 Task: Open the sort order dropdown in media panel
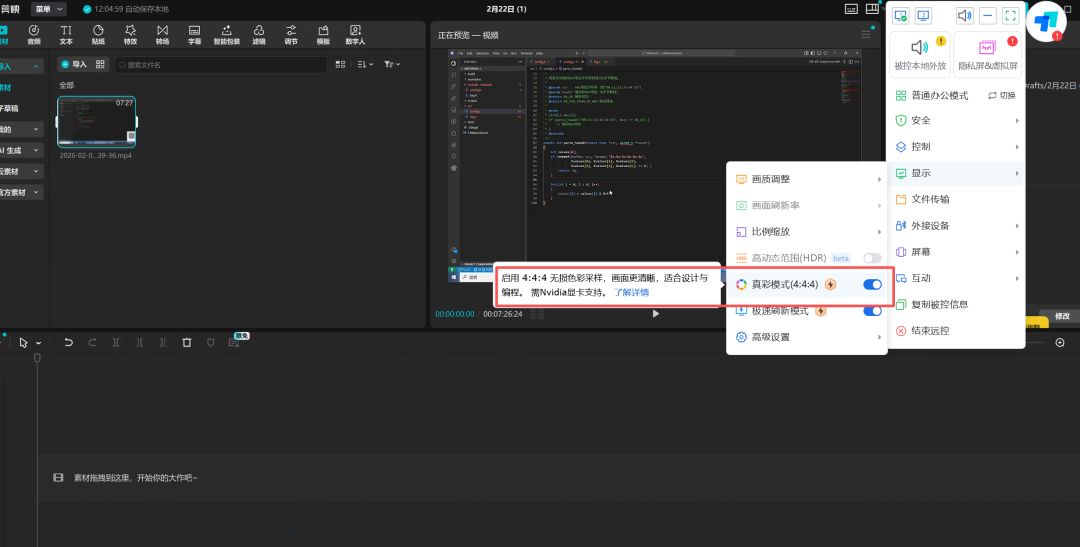(364, 64)
